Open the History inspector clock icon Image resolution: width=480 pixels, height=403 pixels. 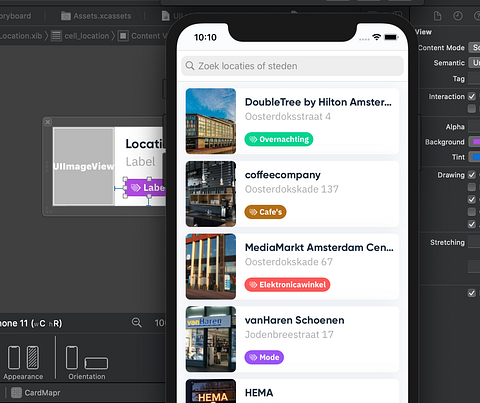(x=458, y=16)
